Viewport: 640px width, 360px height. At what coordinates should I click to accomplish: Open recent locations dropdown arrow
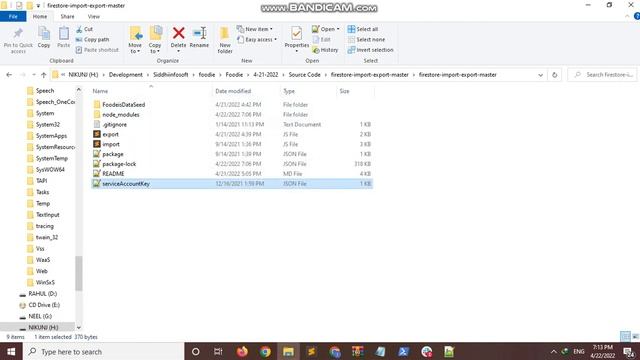(x=33, y=75)
